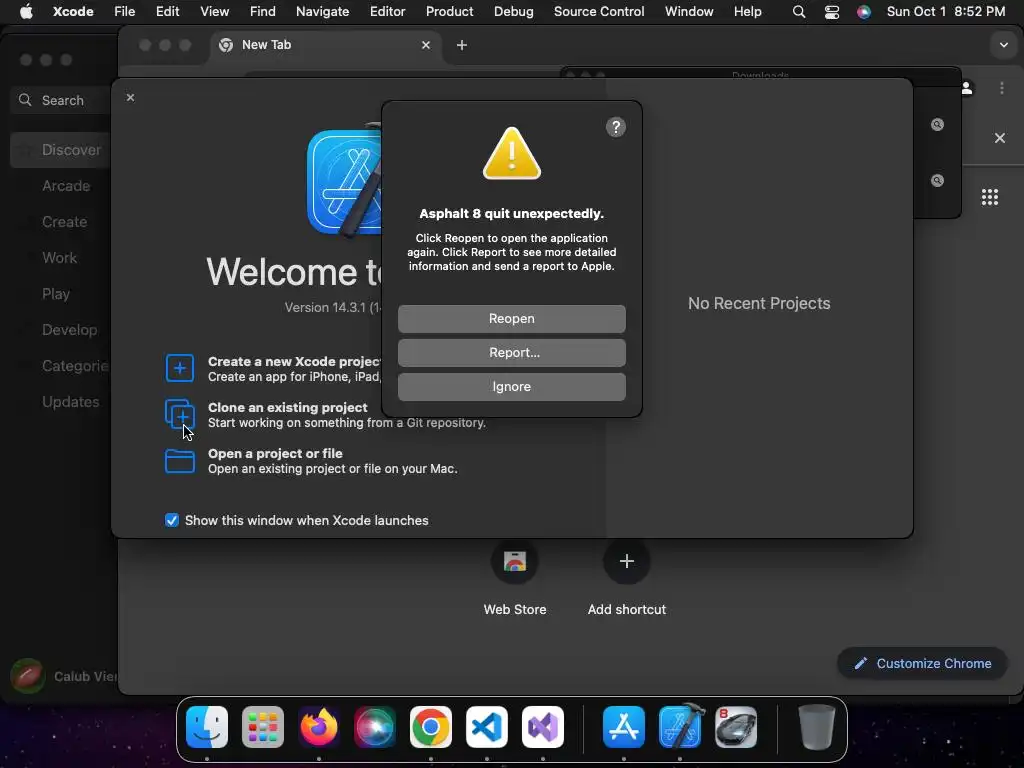This screenshot has height=768, width=1024.
Task: Open the Product menu
Action: pos(449,11)
